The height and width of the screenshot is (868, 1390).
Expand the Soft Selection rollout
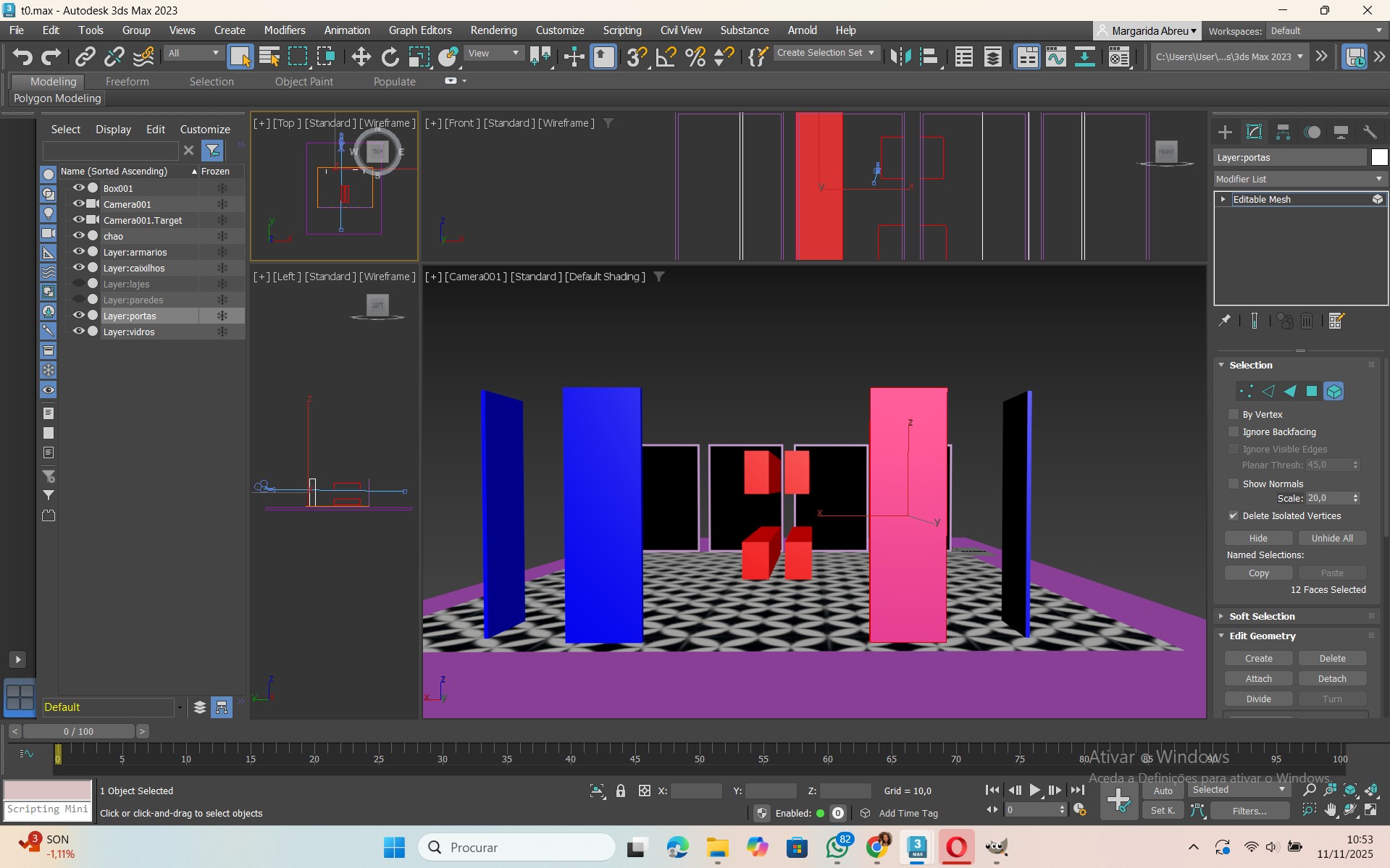tap(1262, 616)
